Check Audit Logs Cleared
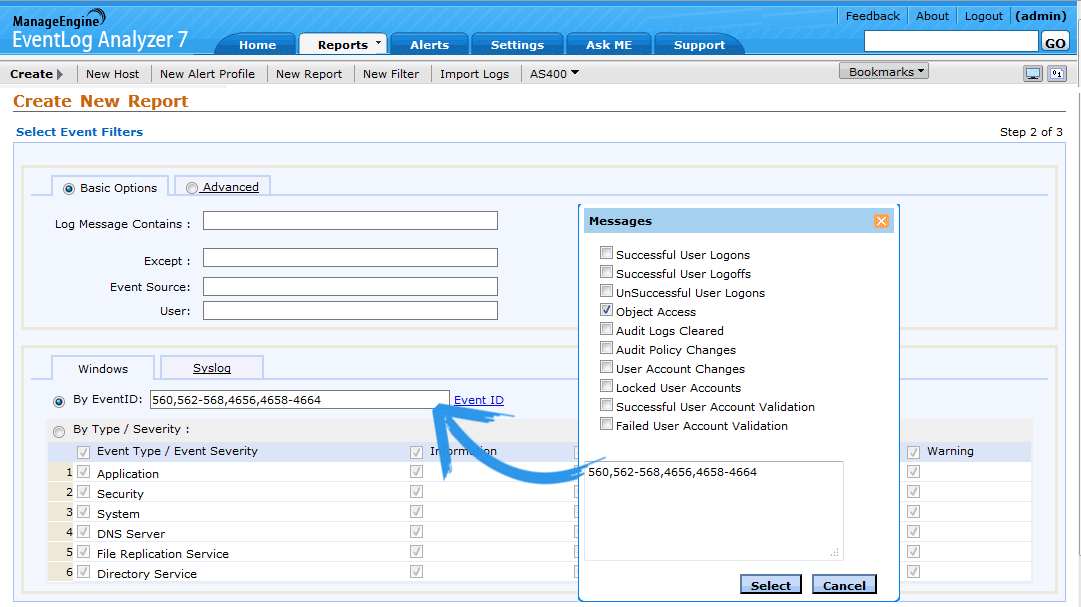 (607, 329)
